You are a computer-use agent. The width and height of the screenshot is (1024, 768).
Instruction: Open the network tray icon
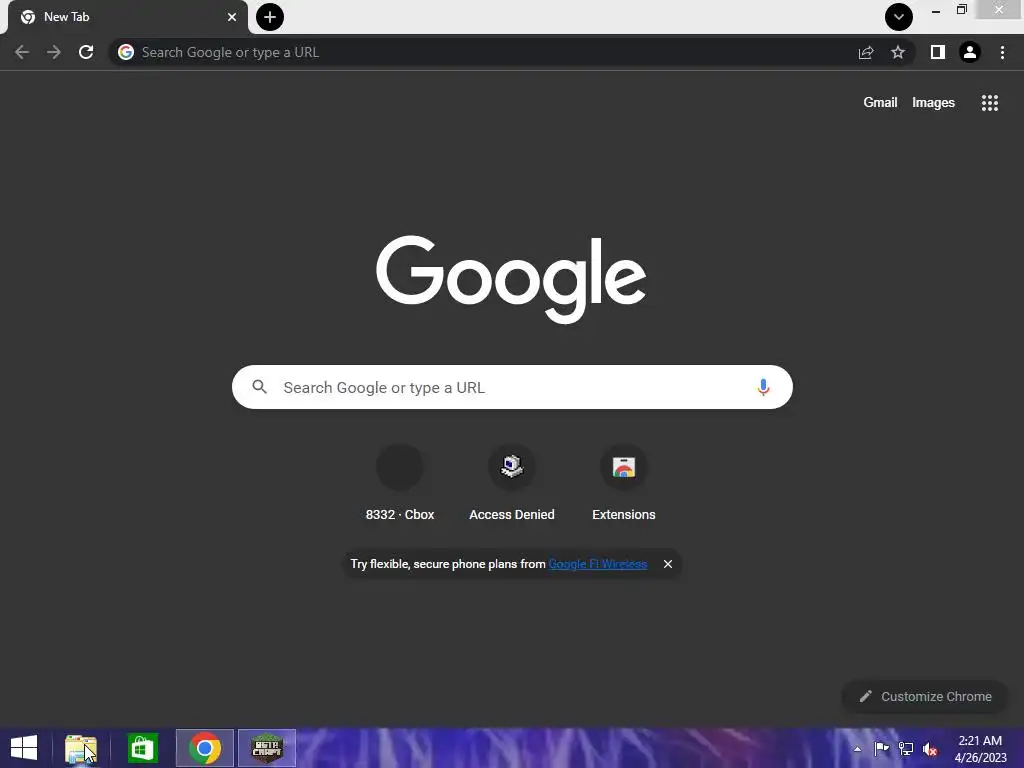(x=906, y=749)
